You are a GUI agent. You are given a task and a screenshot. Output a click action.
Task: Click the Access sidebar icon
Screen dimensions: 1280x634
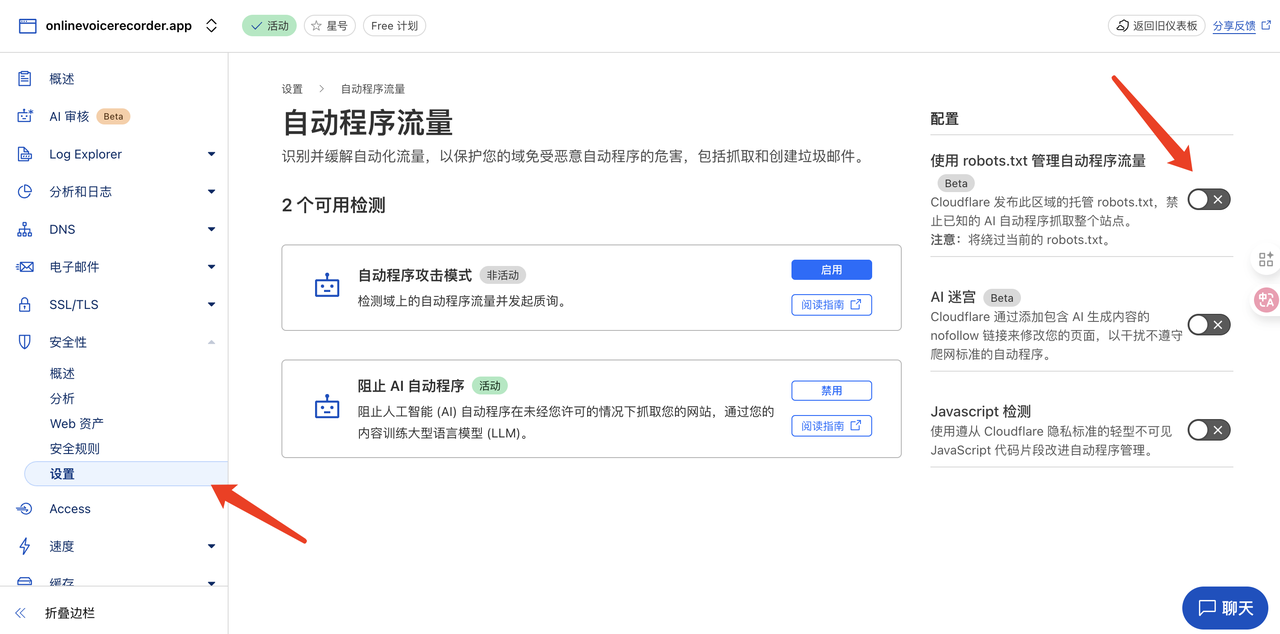[25, 509]
